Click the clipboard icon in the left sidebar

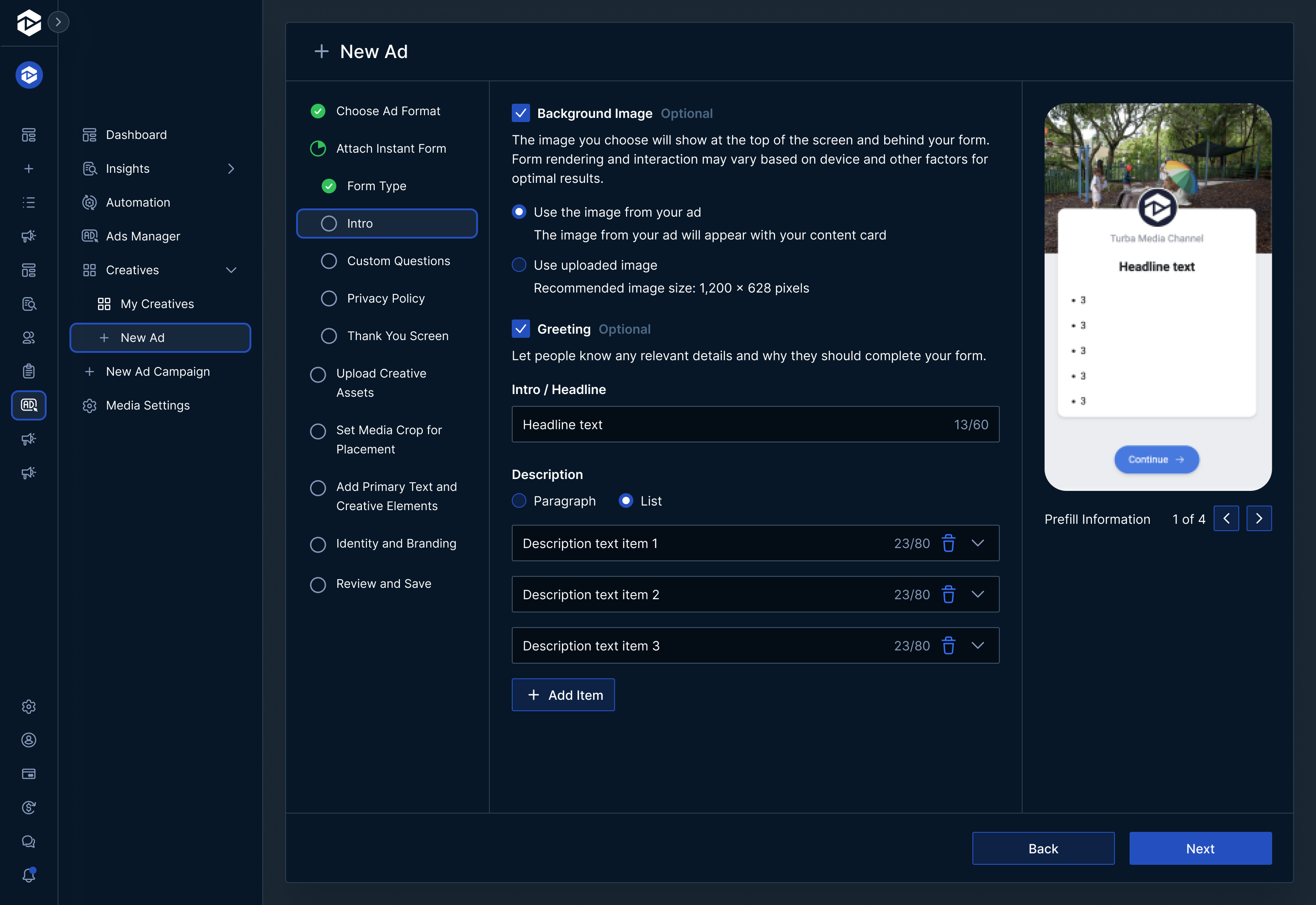(x=28, y=371)
